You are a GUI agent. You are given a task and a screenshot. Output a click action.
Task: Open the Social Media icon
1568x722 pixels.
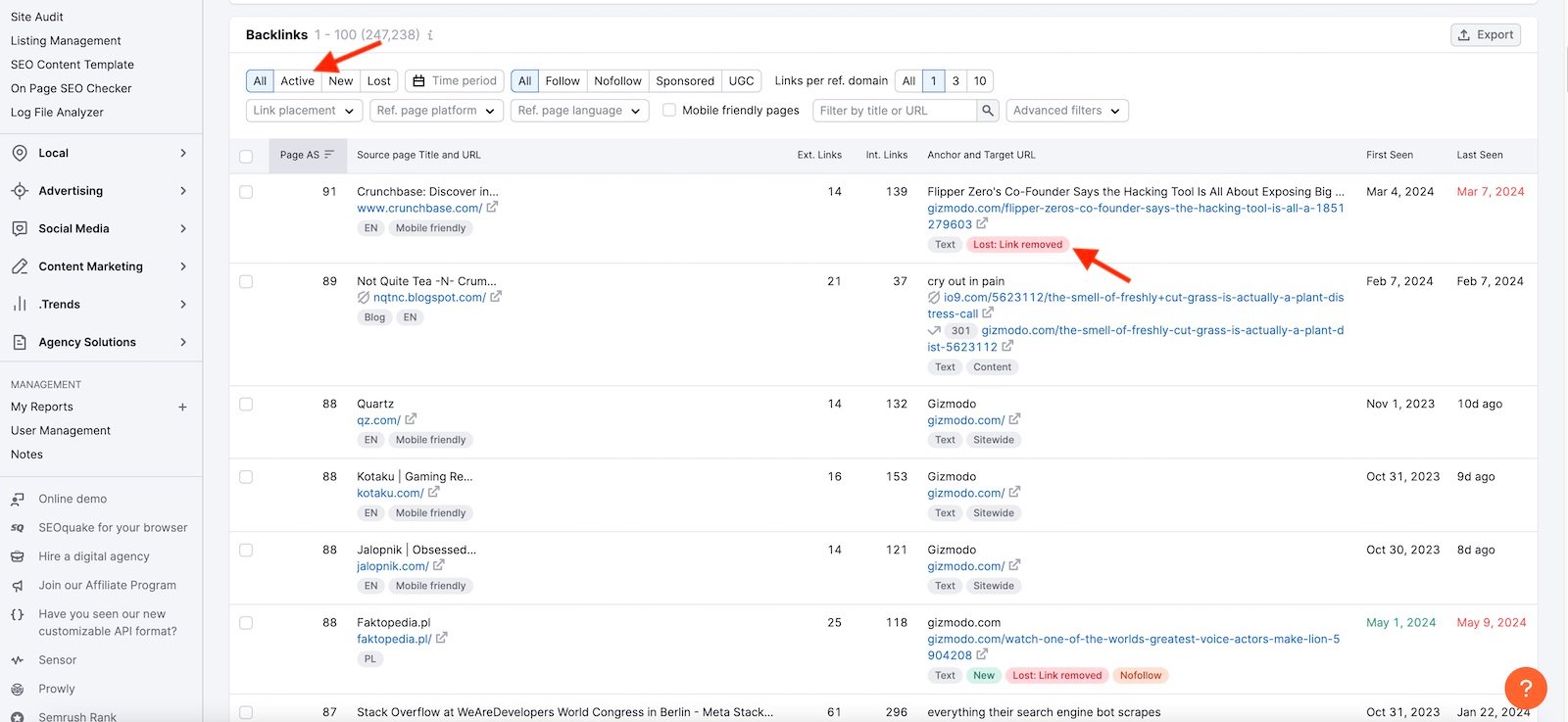click(19, 228)
